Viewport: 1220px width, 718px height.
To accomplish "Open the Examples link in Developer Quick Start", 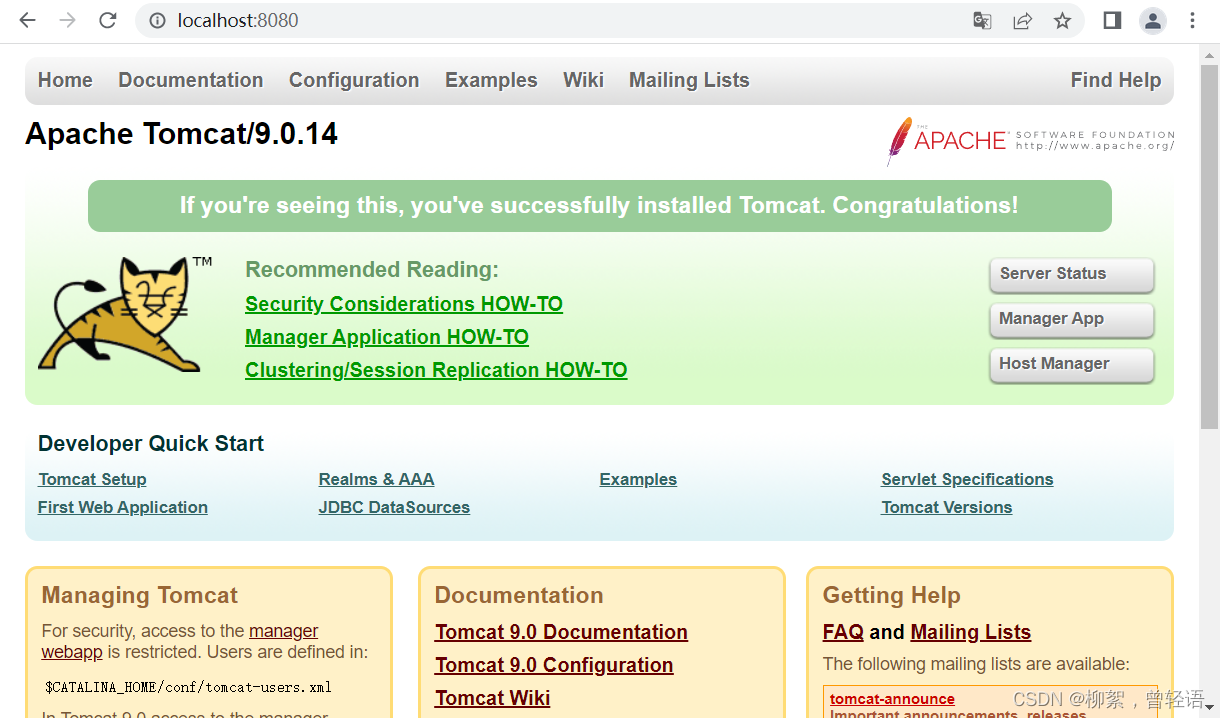I will coord(638,479).
